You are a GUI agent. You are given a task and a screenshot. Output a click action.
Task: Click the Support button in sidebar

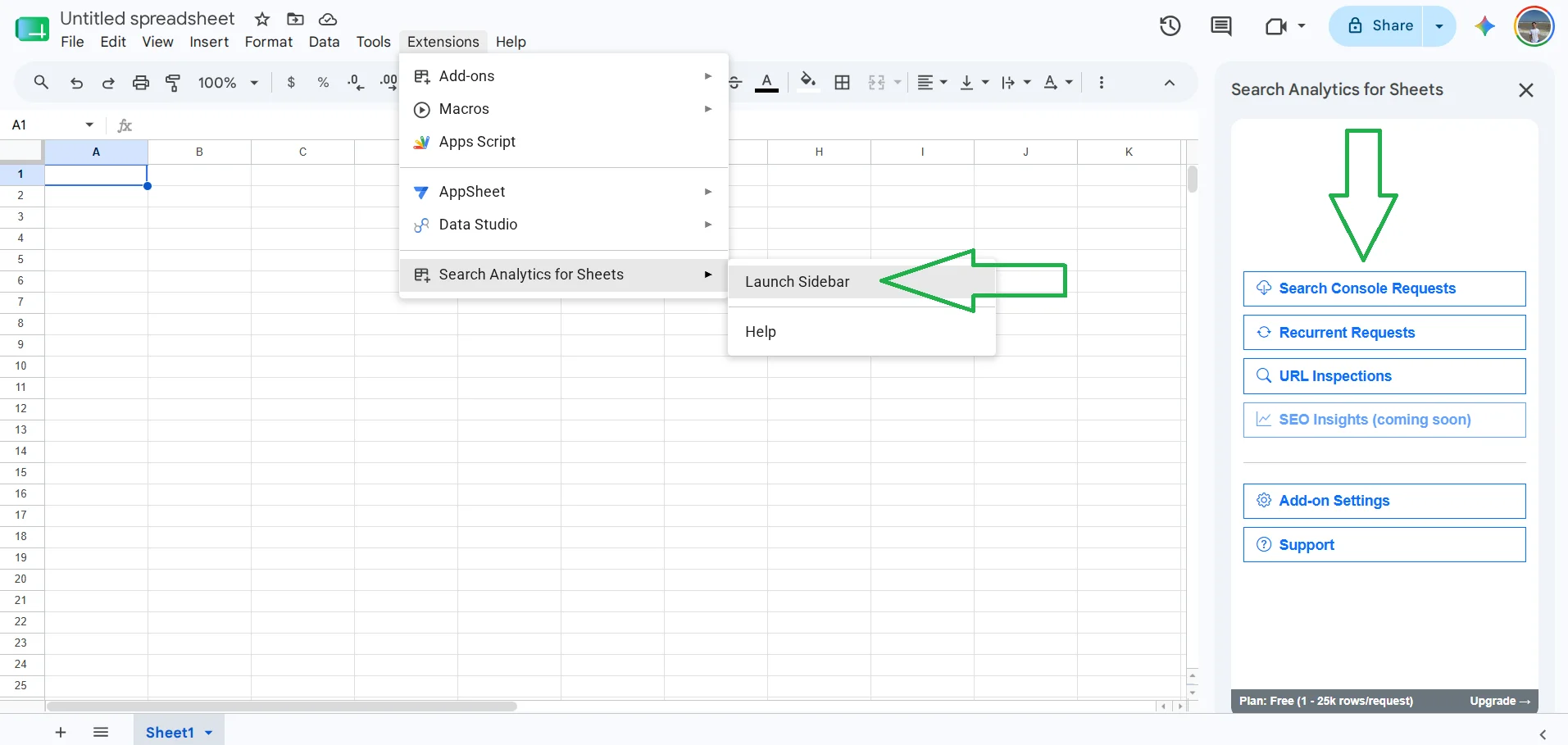point(1384,545)
